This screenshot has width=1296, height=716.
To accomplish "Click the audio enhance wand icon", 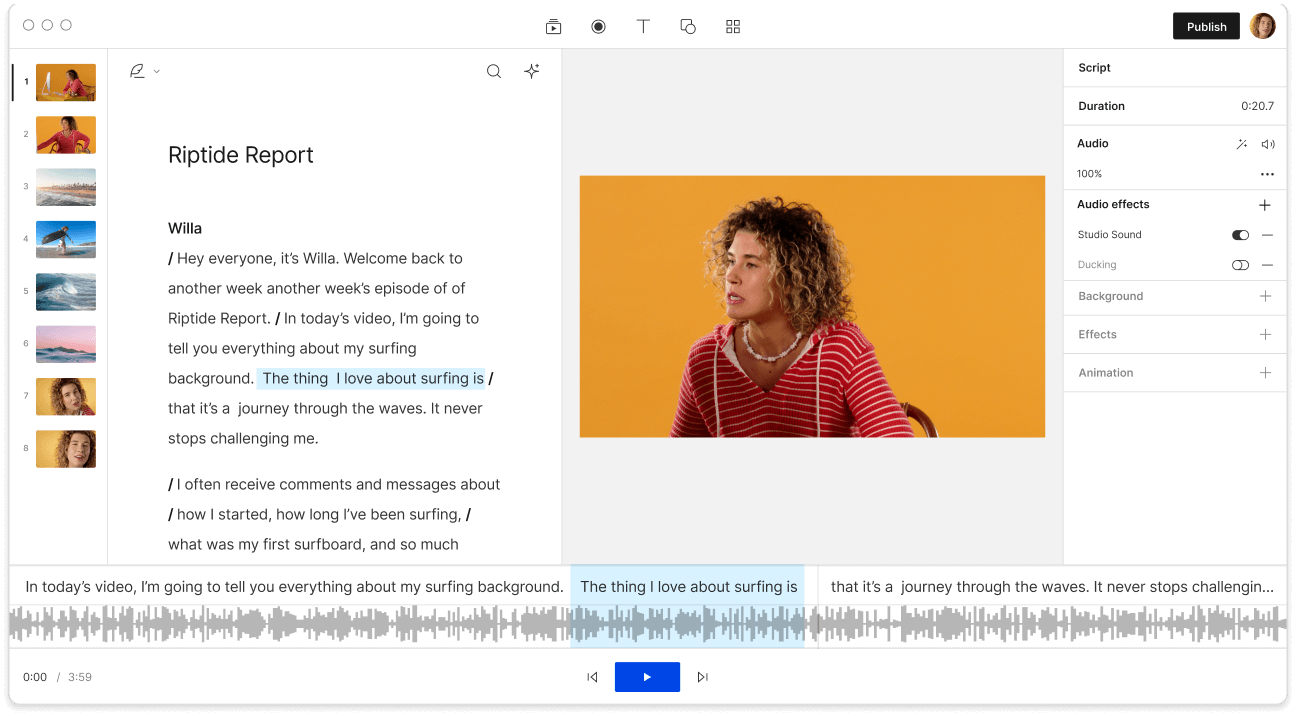I will click(x=1241, y=144).
